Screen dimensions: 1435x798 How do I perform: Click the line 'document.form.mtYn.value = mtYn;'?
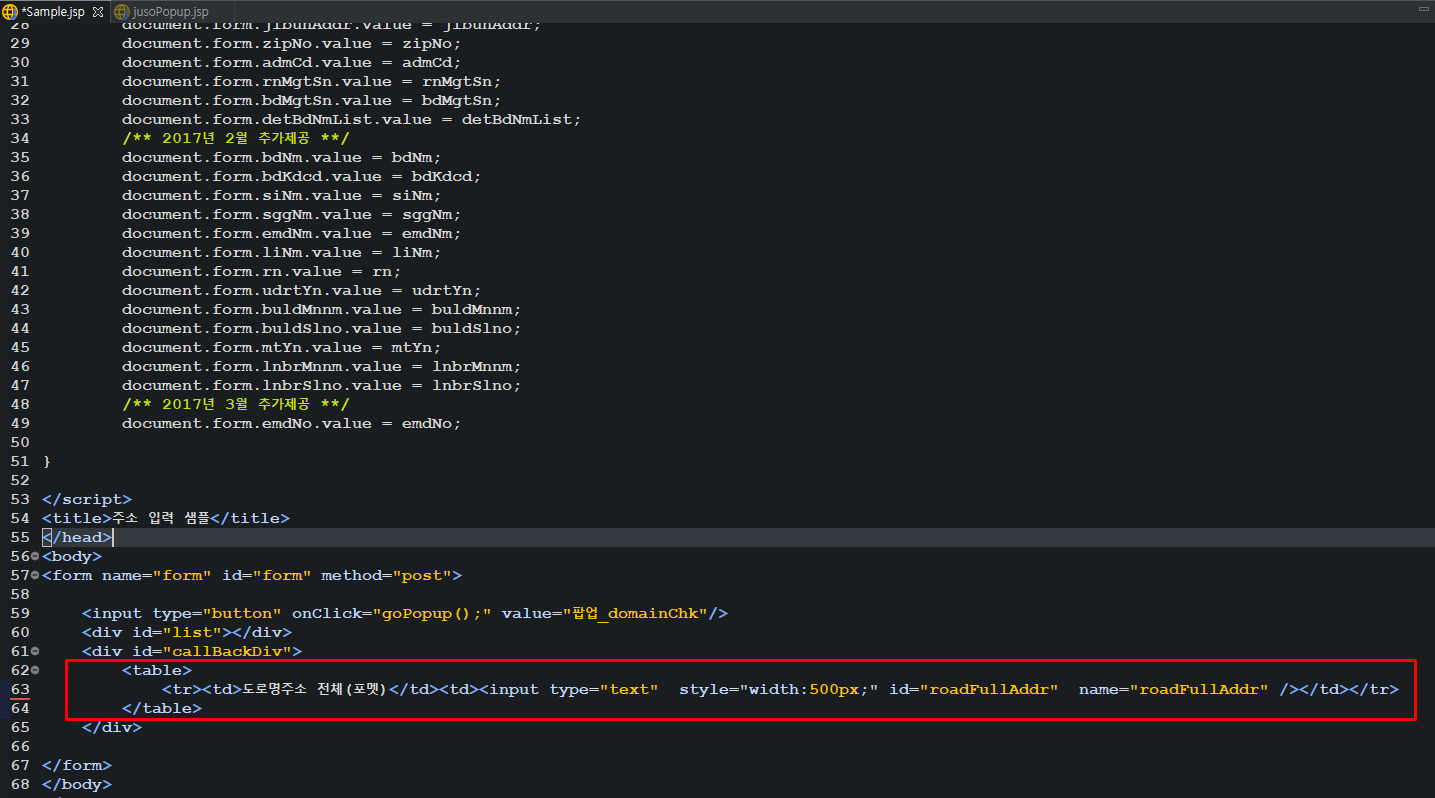[281, 347]
